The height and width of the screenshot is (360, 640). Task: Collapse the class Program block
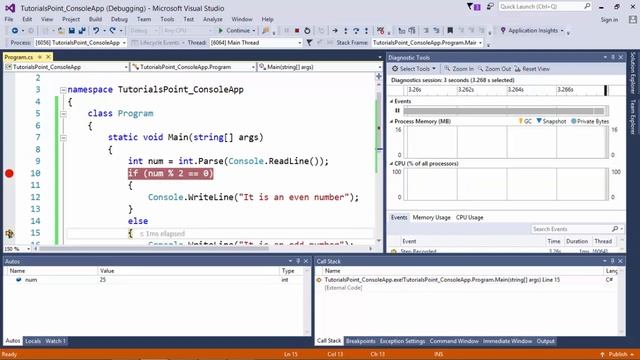click(63, 114)
